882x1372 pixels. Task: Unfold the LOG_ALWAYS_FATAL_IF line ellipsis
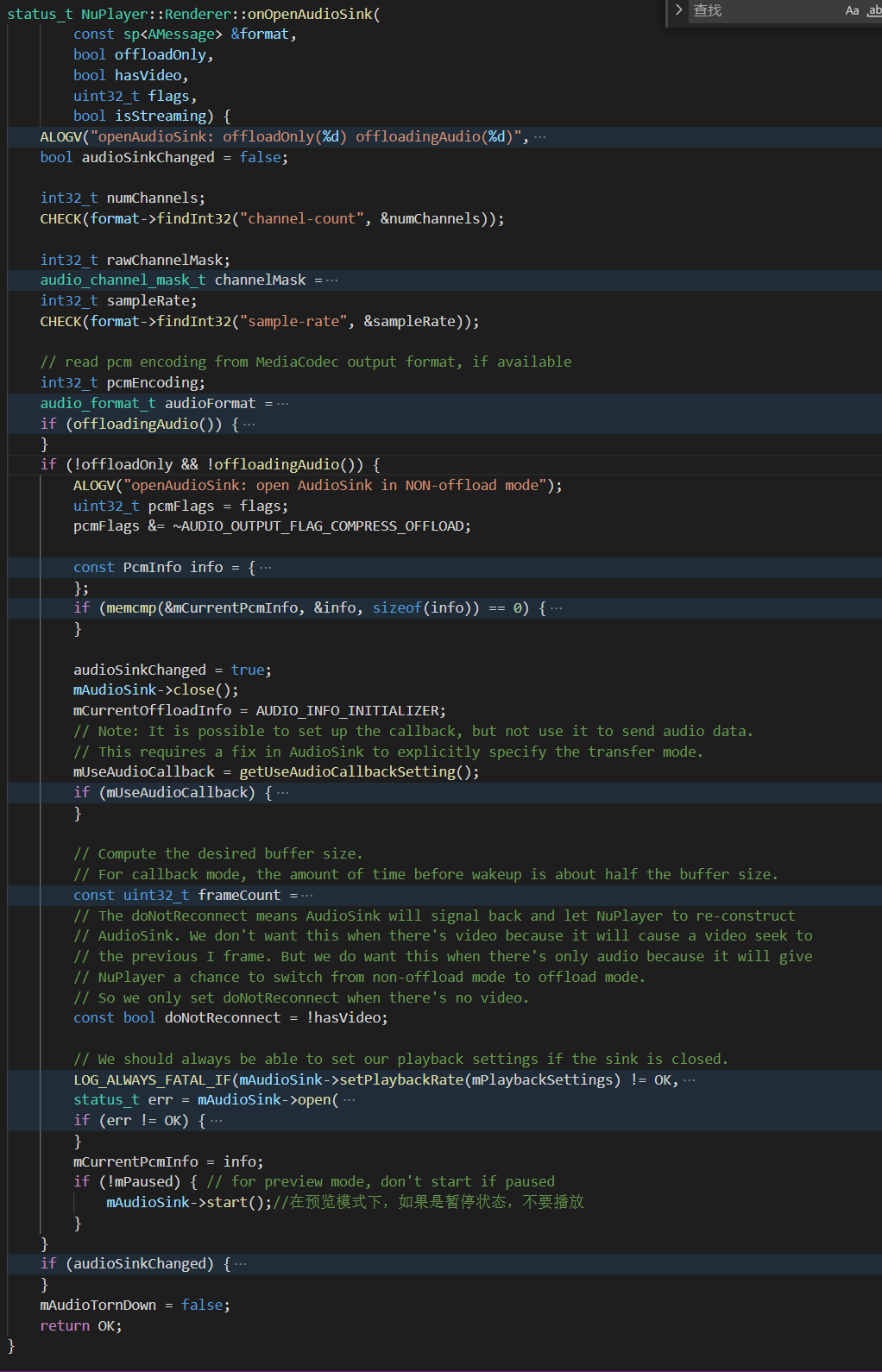pyautogui.click(x=689, y=1080)
